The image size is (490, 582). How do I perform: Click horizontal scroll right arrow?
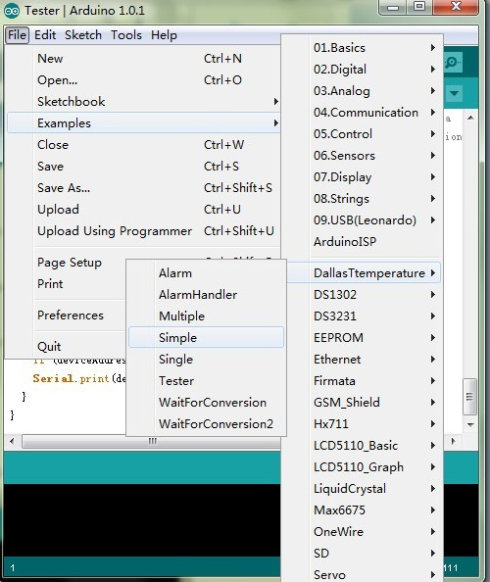click(453, 441)
